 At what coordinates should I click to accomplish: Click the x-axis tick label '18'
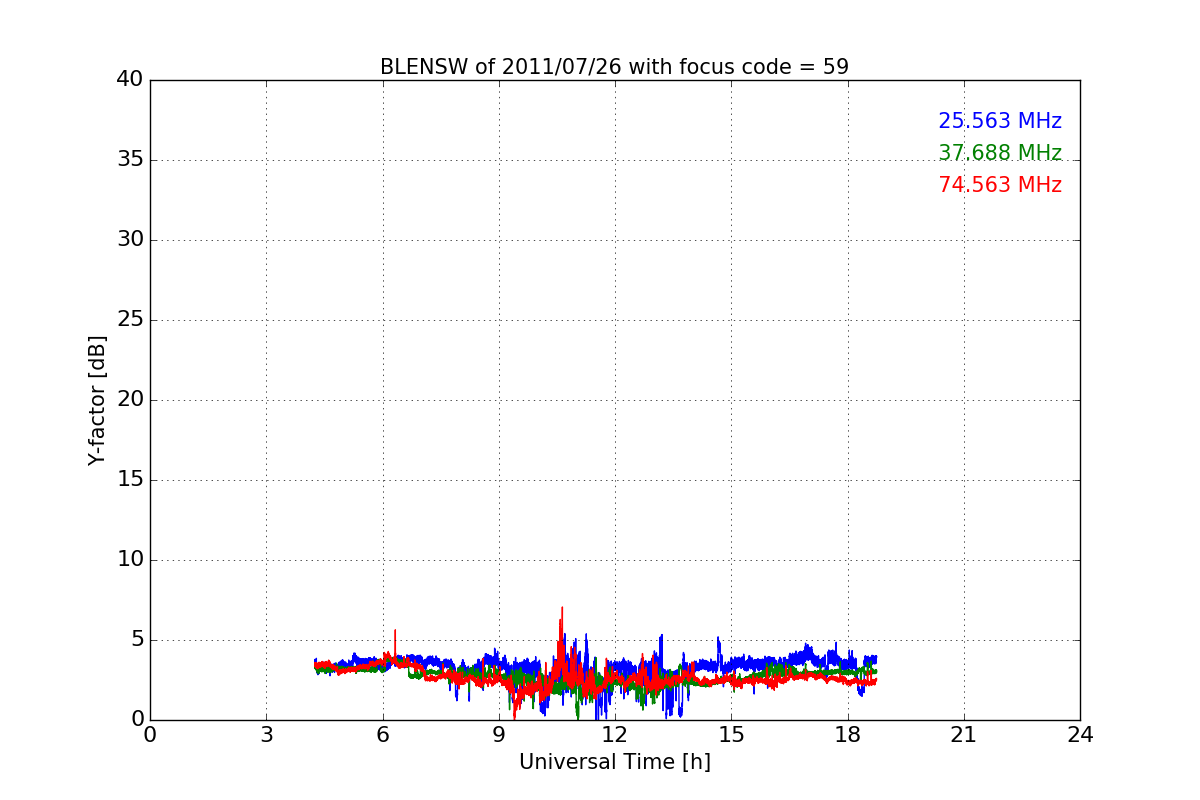pyautogui.click(x=848, y=735)
